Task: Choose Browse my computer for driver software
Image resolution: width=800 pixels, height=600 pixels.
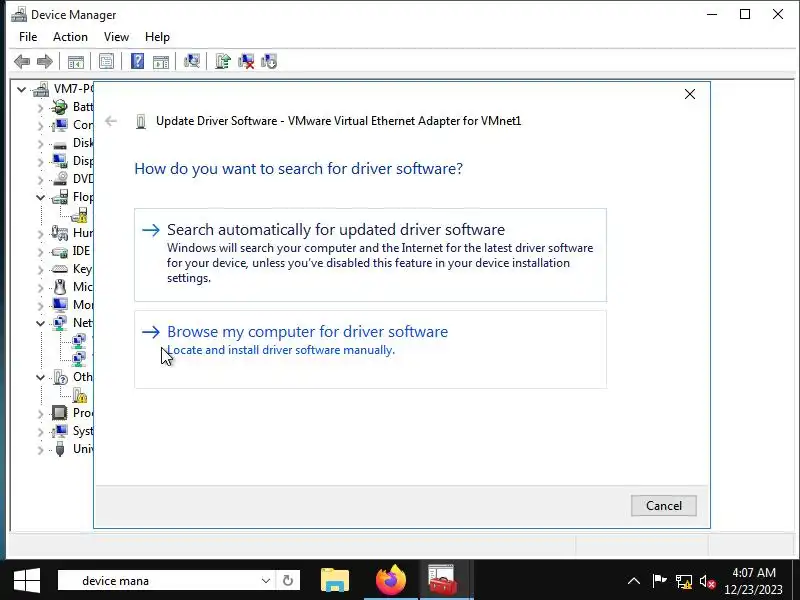Action: (370, 349)
